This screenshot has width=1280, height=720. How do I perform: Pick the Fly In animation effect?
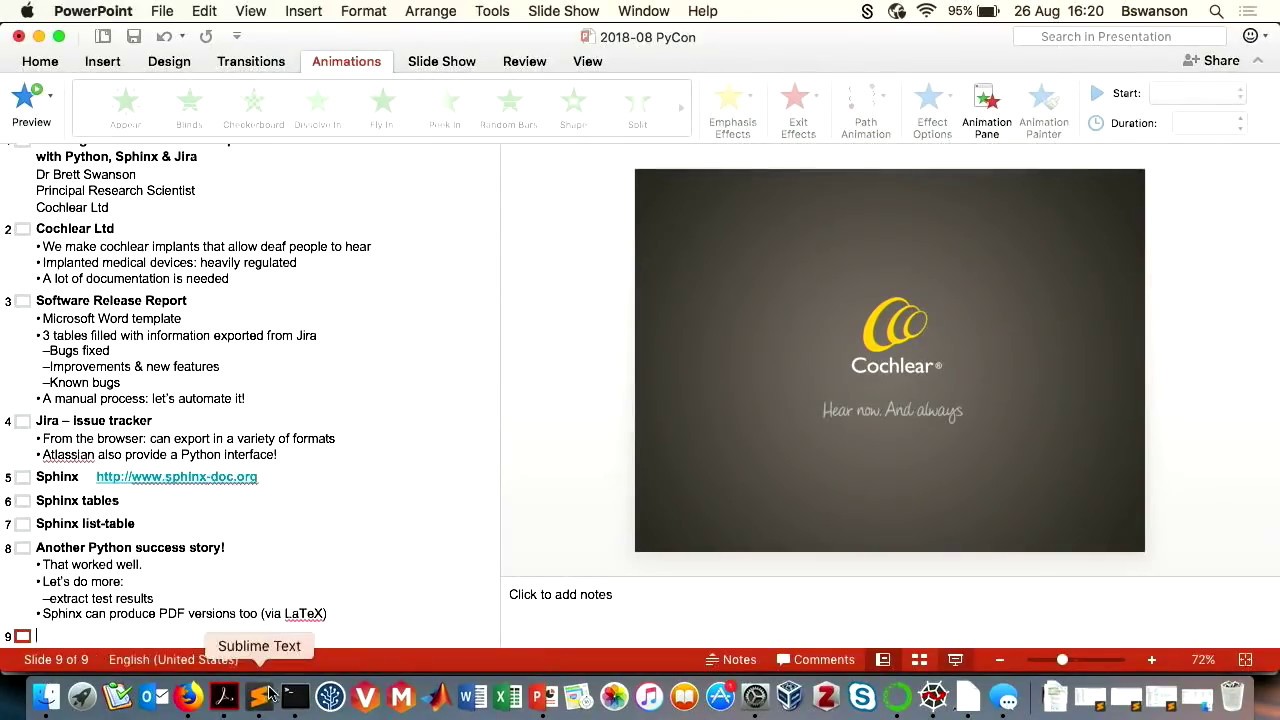[x=381, y=108]
